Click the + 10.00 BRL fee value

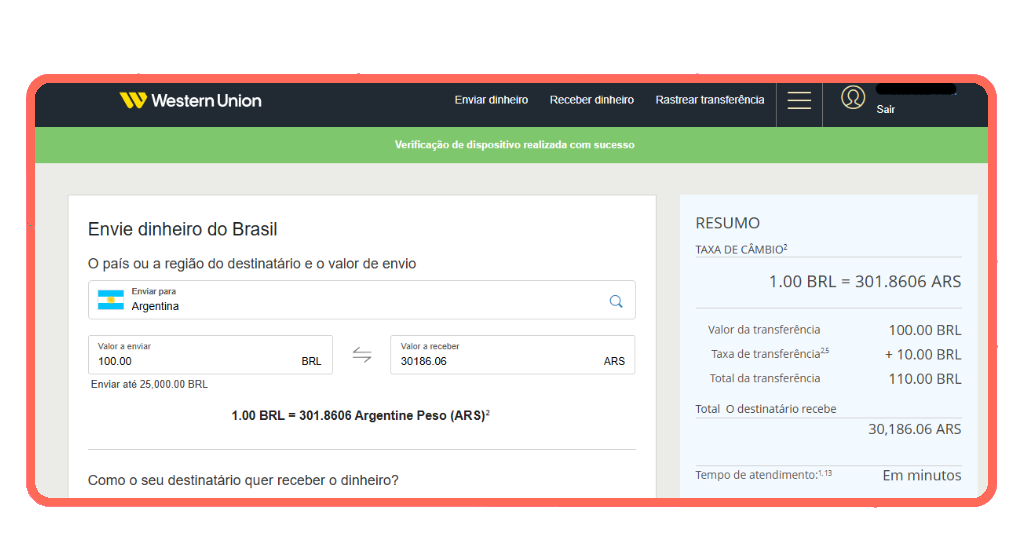[x=923, y=355]
